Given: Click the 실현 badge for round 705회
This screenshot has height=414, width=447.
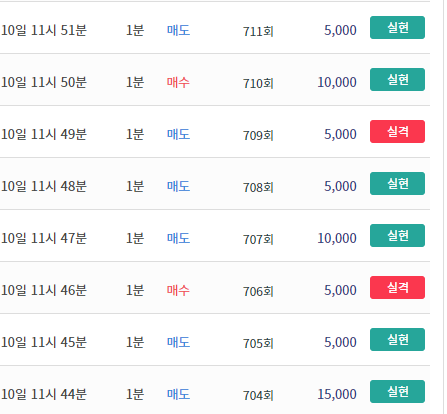Looking at the screenshot, I should click(x=397, y=340).
